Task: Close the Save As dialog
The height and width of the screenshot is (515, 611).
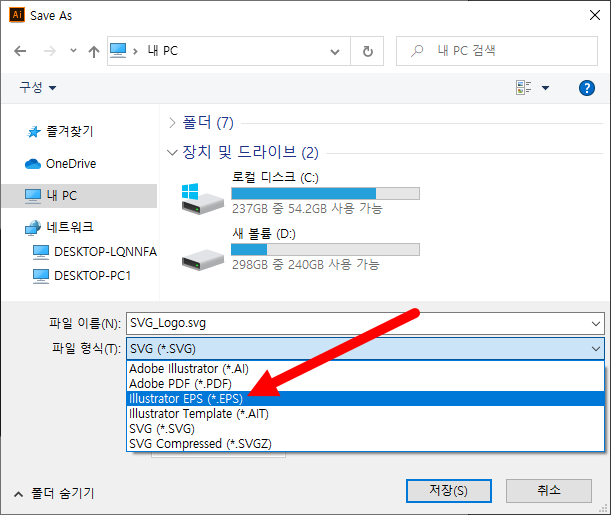Action: coord(595,15)
